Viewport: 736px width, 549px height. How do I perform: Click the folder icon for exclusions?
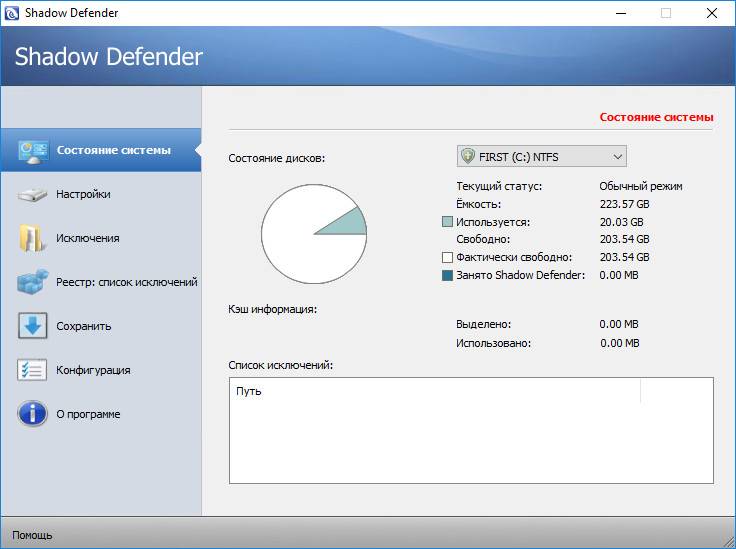[32, 238]
